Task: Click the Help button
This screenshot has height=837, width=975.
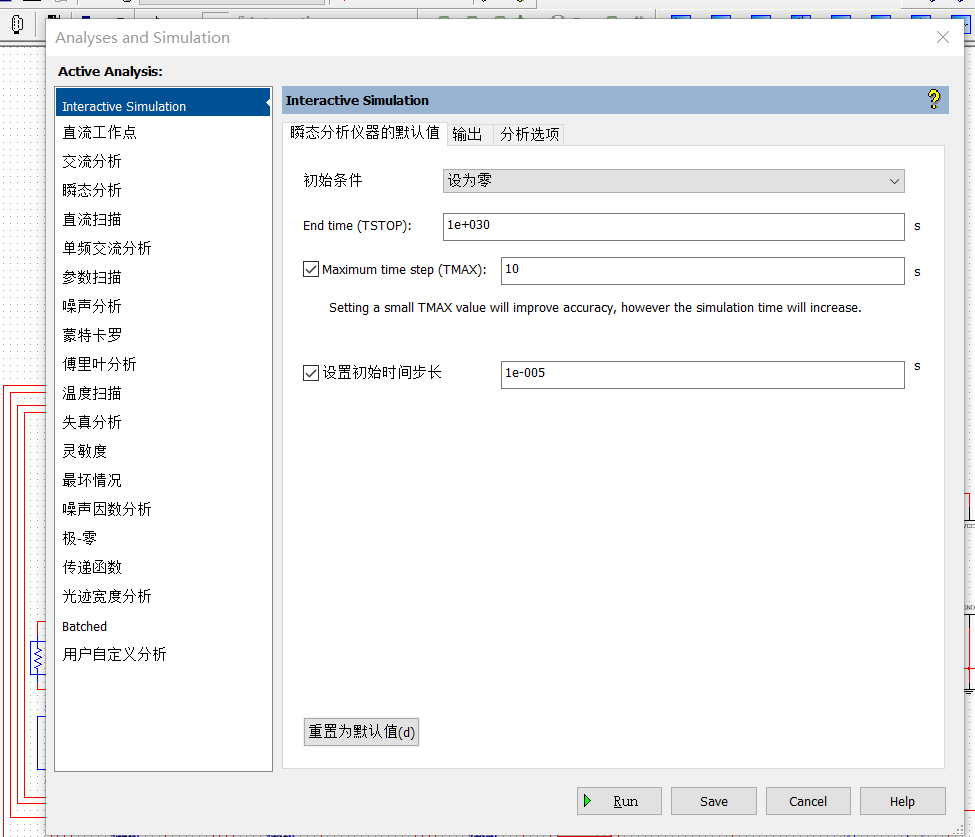Action: [902, 801]
